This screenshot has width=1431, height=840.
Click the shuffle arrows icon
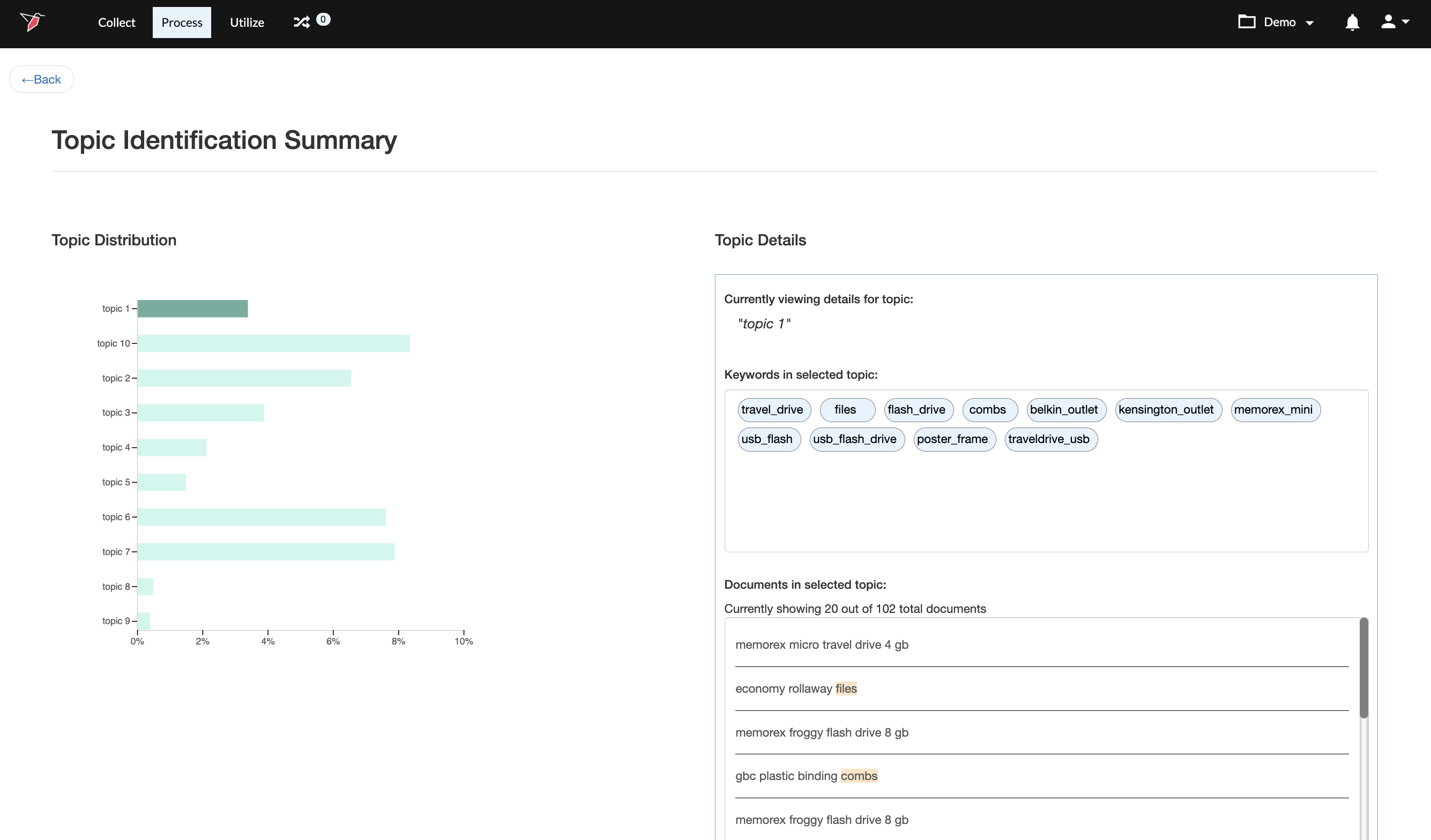coord(301,22)
